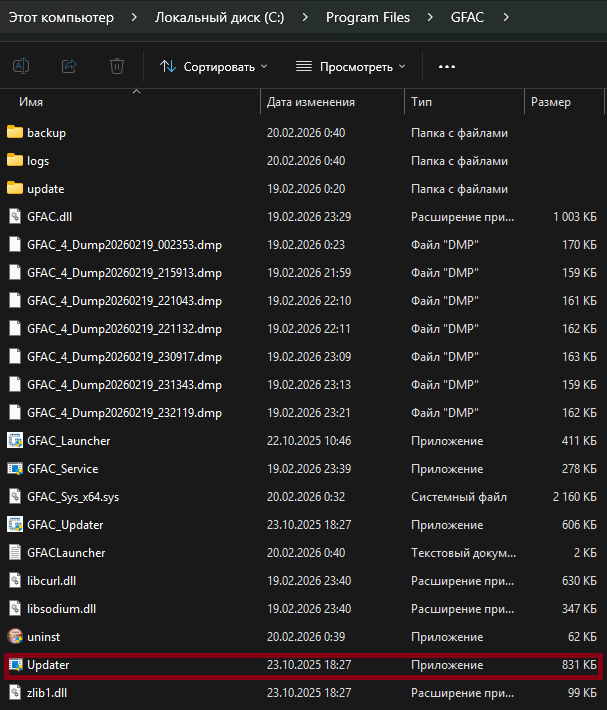Open the Сортировать dropdown
The width and height of the screenshot is (607, 710).
214,66
